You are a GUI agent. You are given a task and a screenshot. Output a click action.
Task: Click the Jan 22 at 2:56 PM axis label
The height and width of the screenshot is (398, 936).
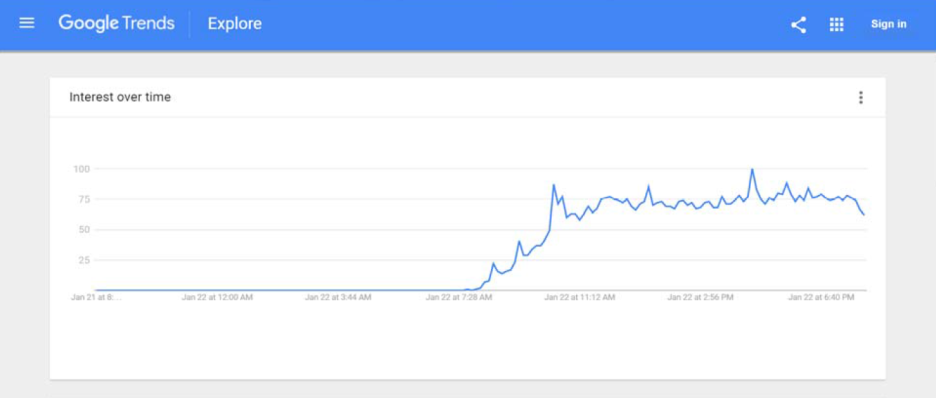coord(700,297)
